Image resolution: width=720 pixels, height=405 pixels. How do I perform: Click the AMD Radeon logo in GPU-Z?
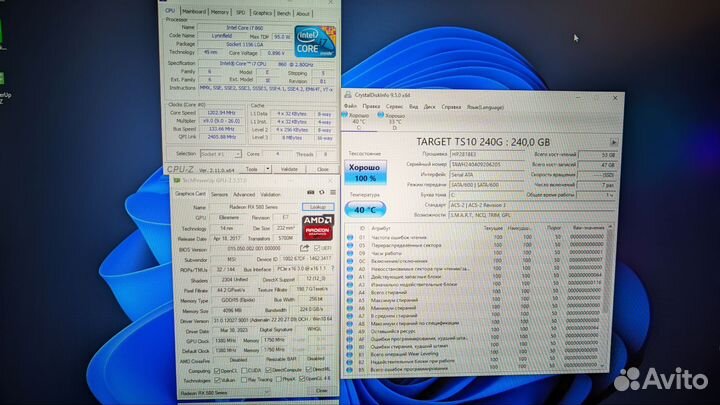pyautogui.click(x=316, y=225)
